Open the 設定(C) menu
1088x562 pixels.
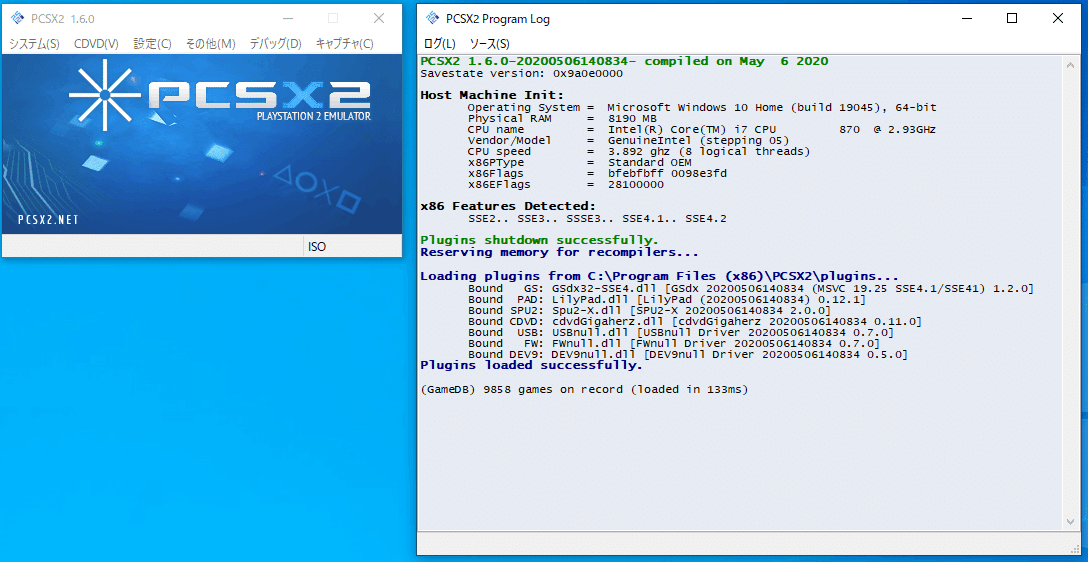152,44
